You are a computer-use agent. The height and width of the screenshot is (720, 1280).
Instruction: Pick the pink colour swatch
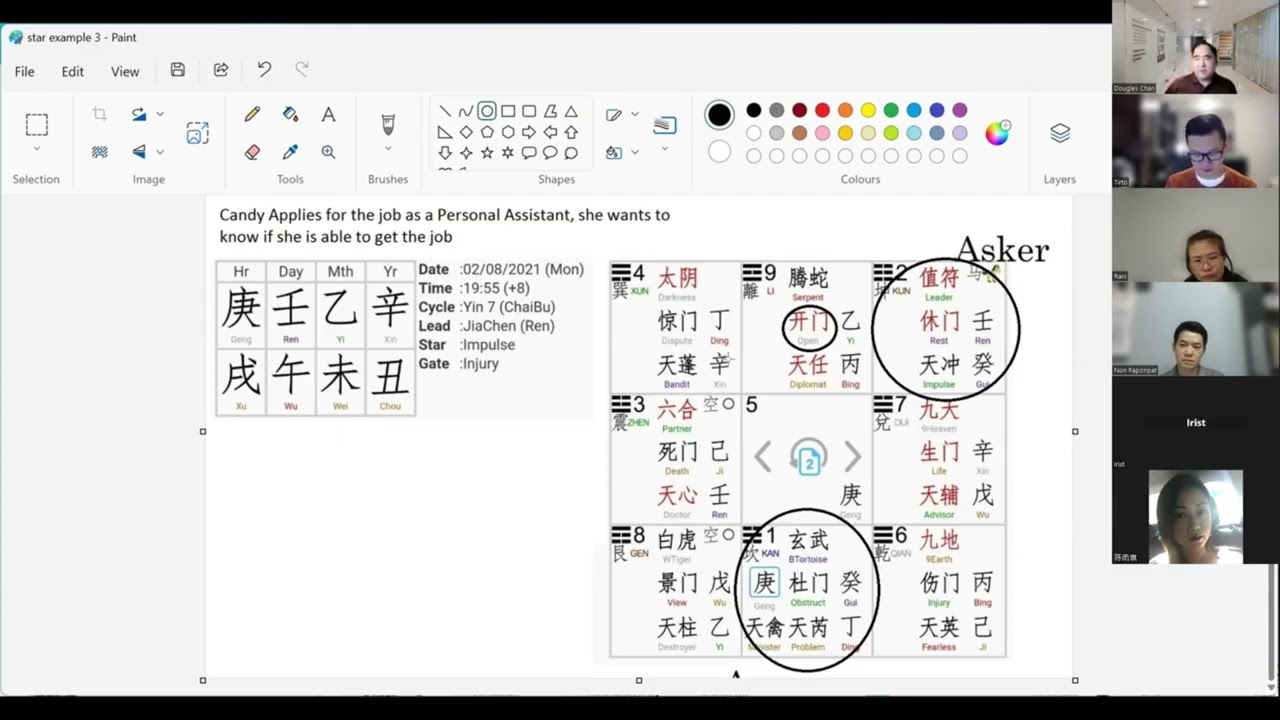(x=822, y=133)
